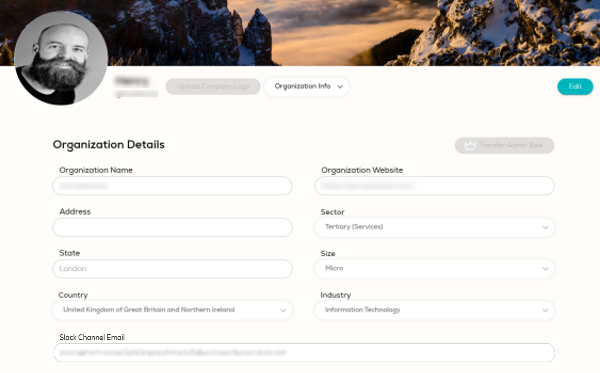Open the Size dropdown showing Micro

click(x=434, y=269)
